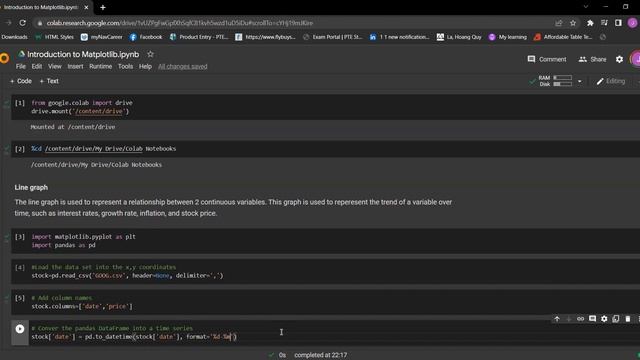The height and width of the screenshot is (360, 640).
Task: Add a new Code cell
Action: (20, 81)
